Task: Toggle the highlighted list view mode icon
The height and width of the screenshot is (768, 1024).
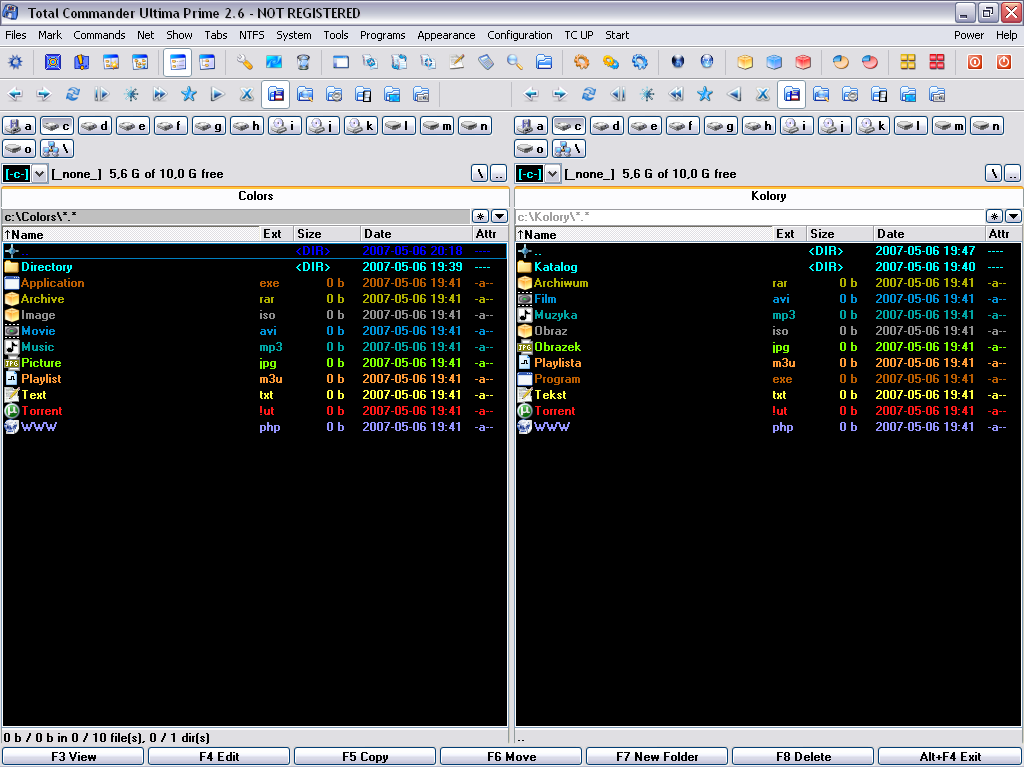Action: pyautogui.click(x=178, y=62)
